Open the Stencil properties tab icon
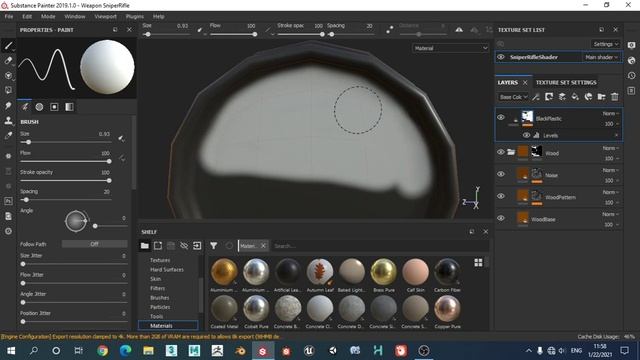The width and height of the screenshot is (640, 360). (54, 107)
